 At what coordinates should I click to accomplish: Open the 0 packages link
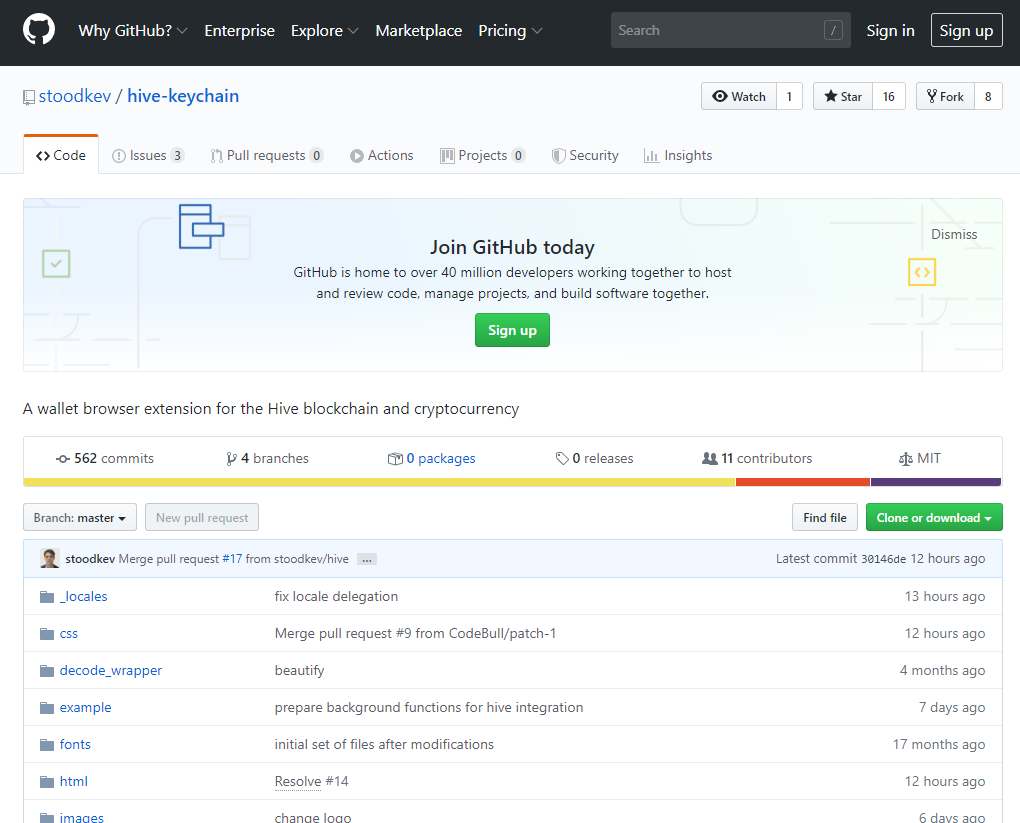tap(432, 459)
